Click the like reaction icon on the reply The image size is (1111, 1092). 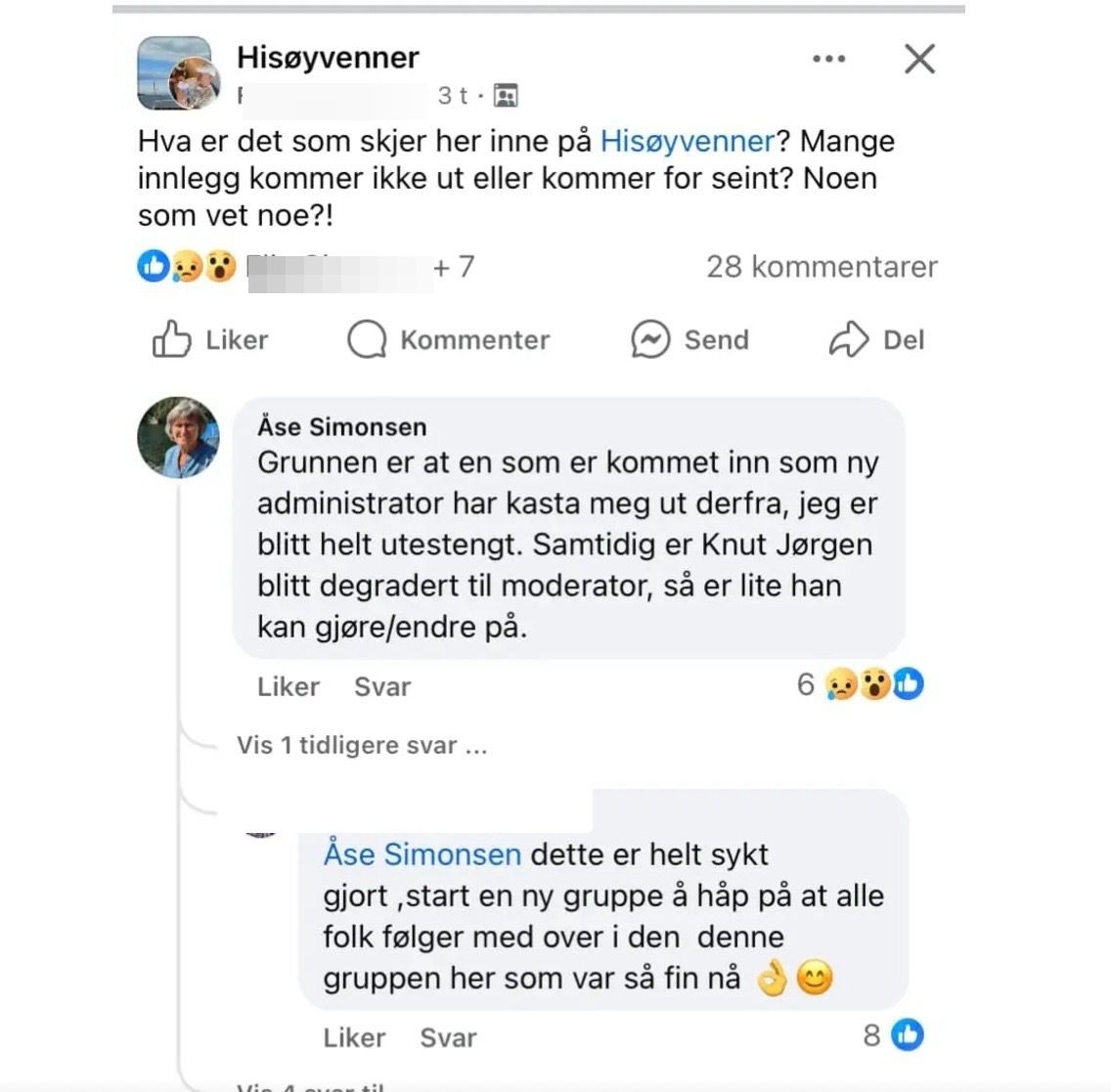click(x=908, y=1034)
